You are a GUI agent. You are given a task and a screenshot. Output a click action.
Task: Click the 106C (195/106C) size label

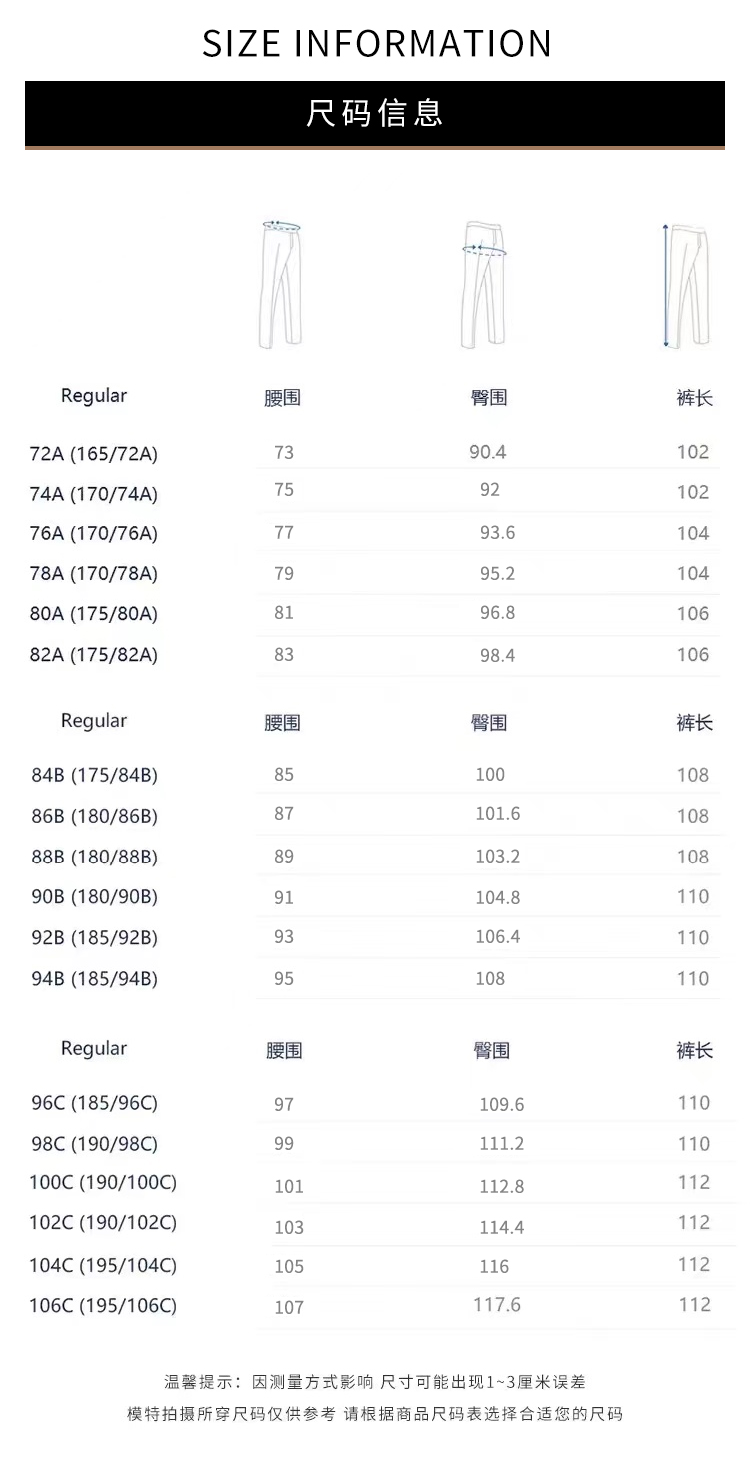(103, 1306)
